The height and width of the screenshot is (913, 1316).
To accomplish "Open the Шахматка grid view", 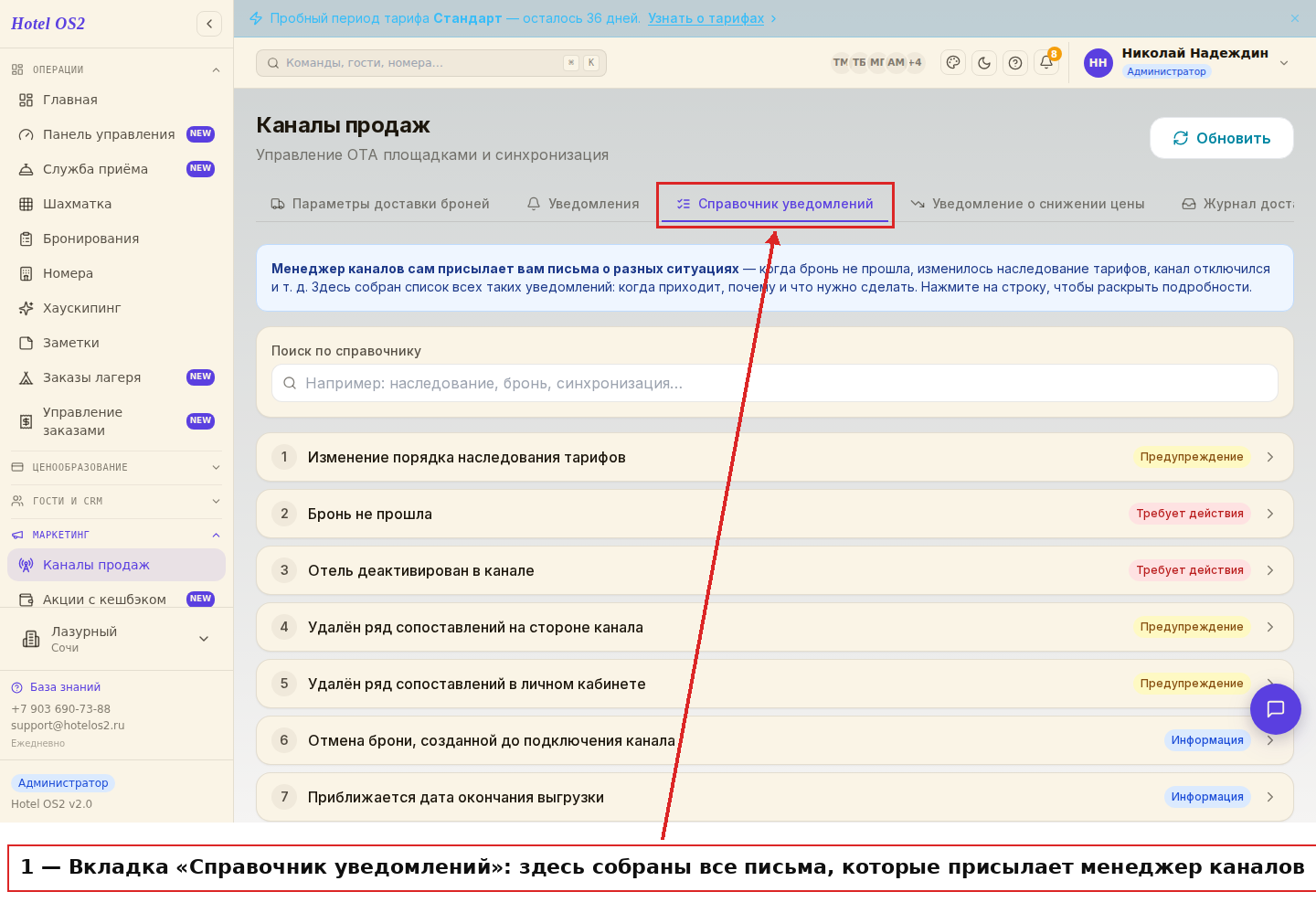I will click(x=116, y=204).
